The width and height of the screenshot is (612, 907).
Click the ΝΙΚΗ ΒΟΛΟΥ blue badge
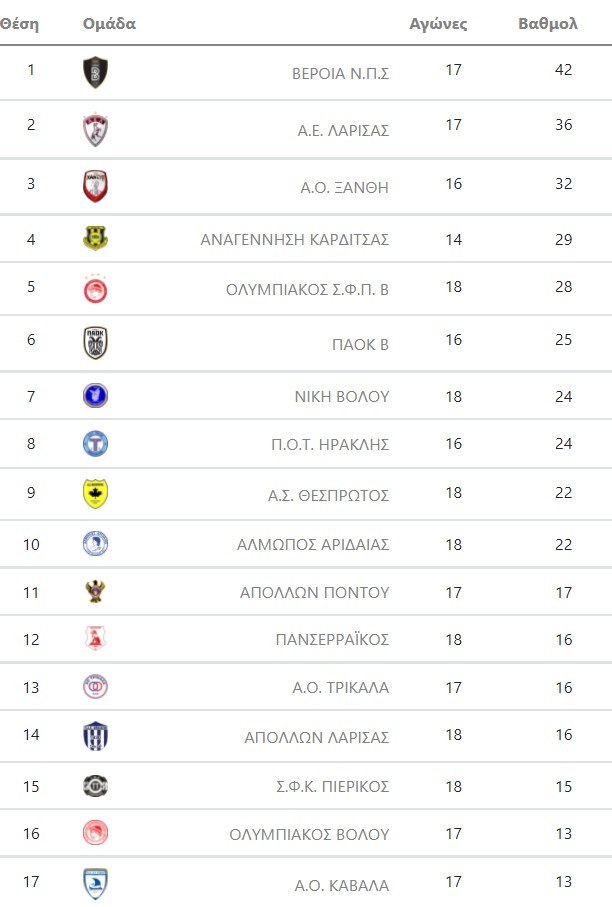pos(95,395)
